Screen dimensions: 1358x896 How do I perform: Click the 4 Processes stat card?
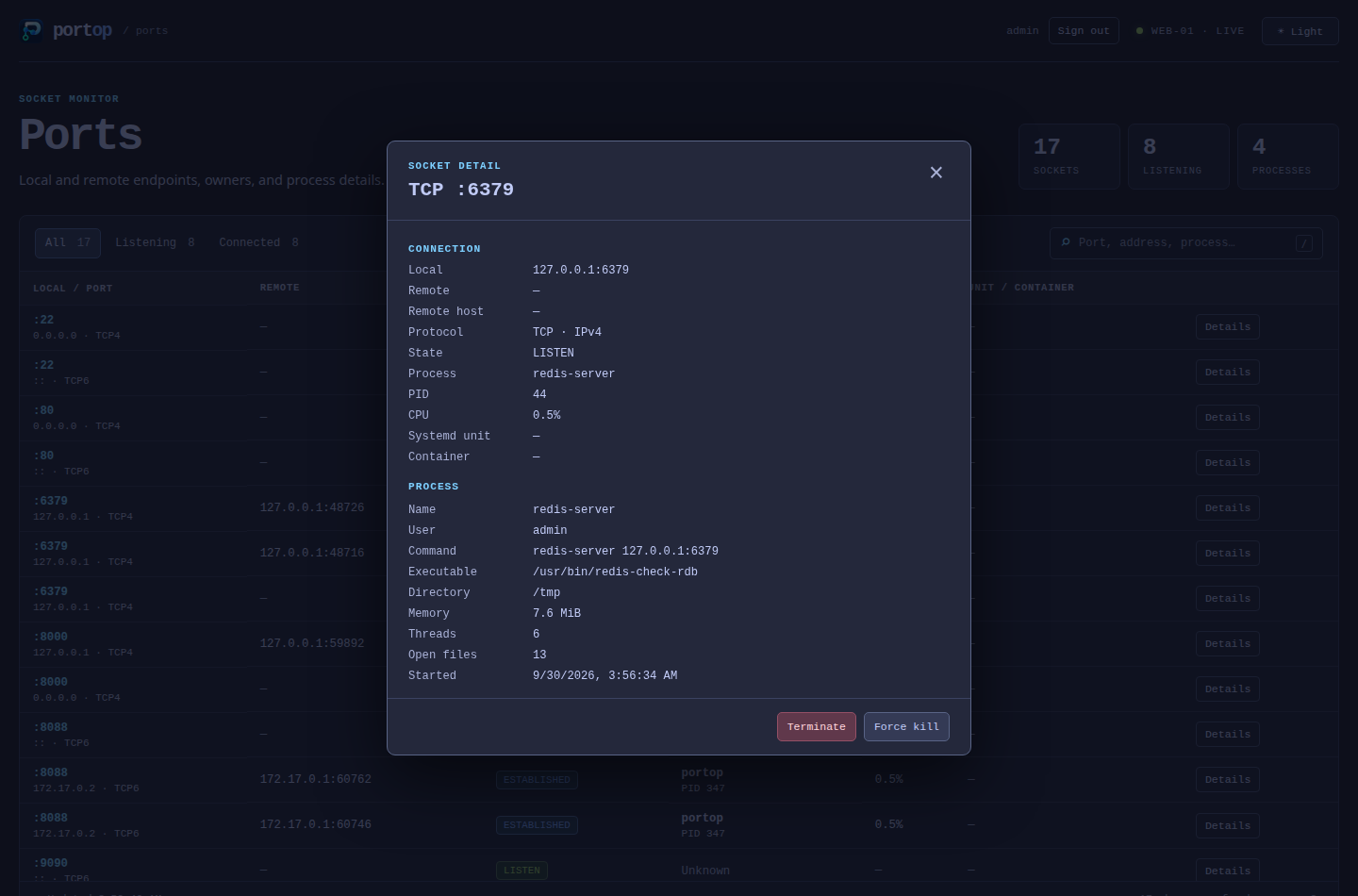1288,157
